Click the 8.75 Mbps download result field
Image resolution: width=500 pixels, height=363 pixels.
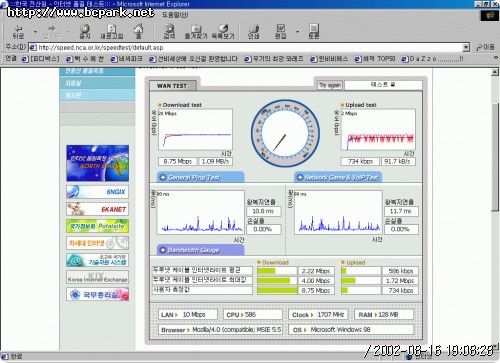[x=178, y=161]
